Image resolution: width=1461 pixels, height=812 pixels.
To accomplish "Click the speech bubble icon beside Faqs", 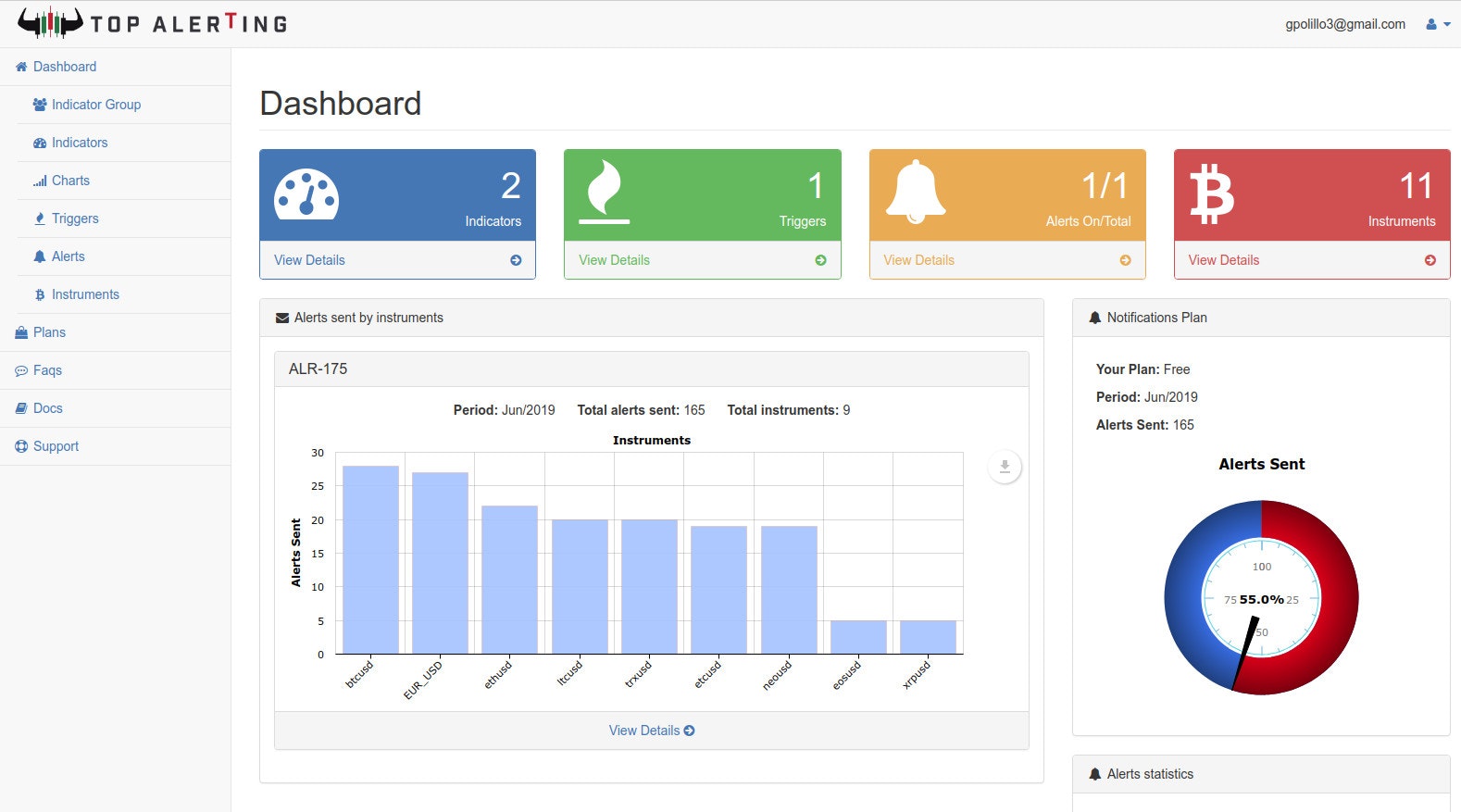I will coord(21,370).
